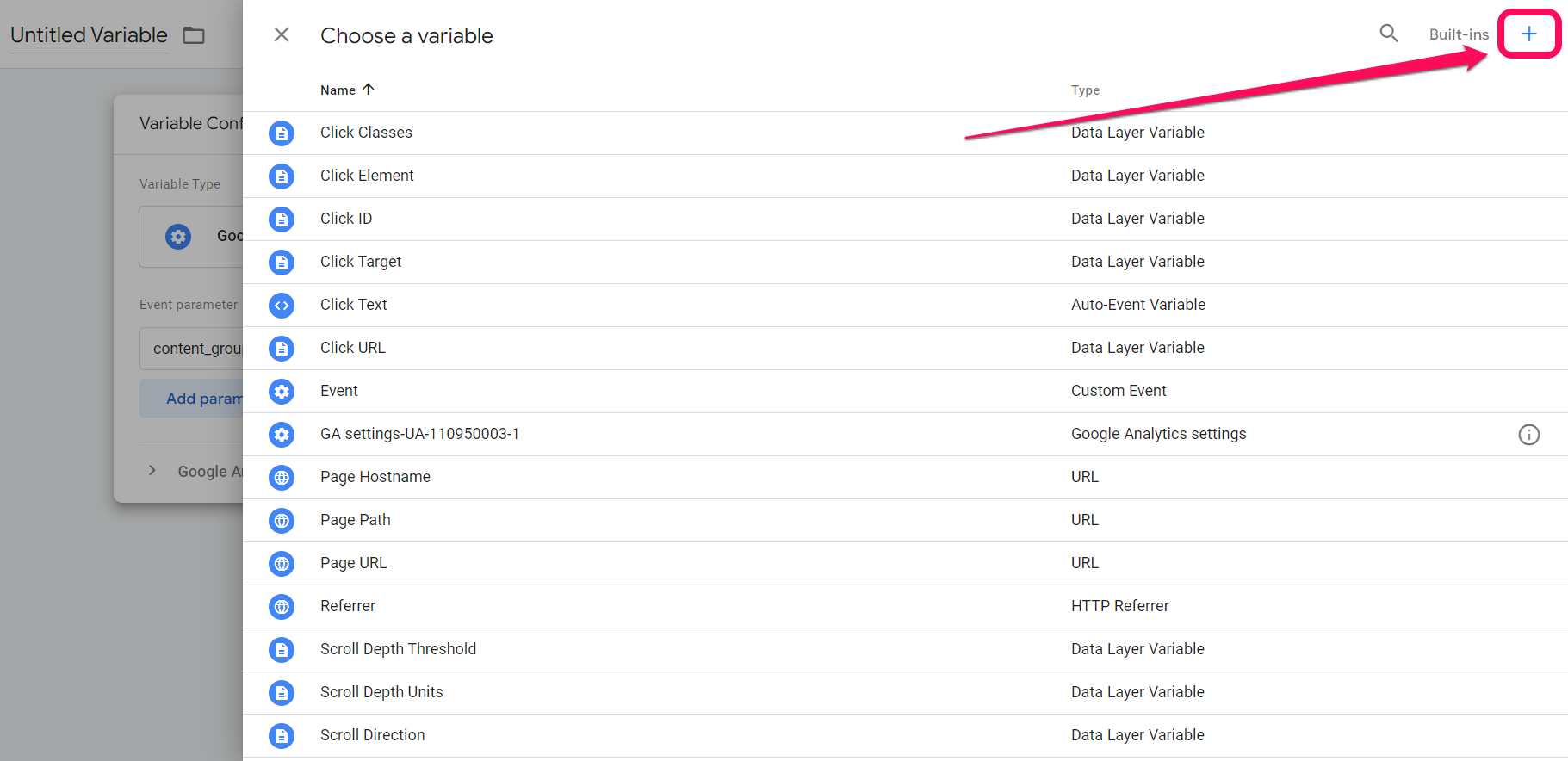Open the Built-ins variables list
This screenshot has height=761, width=1568.
click(x=1459, y=34)
